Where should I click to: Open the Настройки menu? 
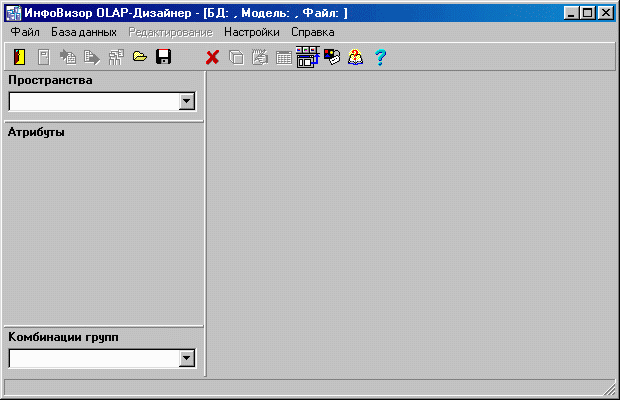(252, 32)
